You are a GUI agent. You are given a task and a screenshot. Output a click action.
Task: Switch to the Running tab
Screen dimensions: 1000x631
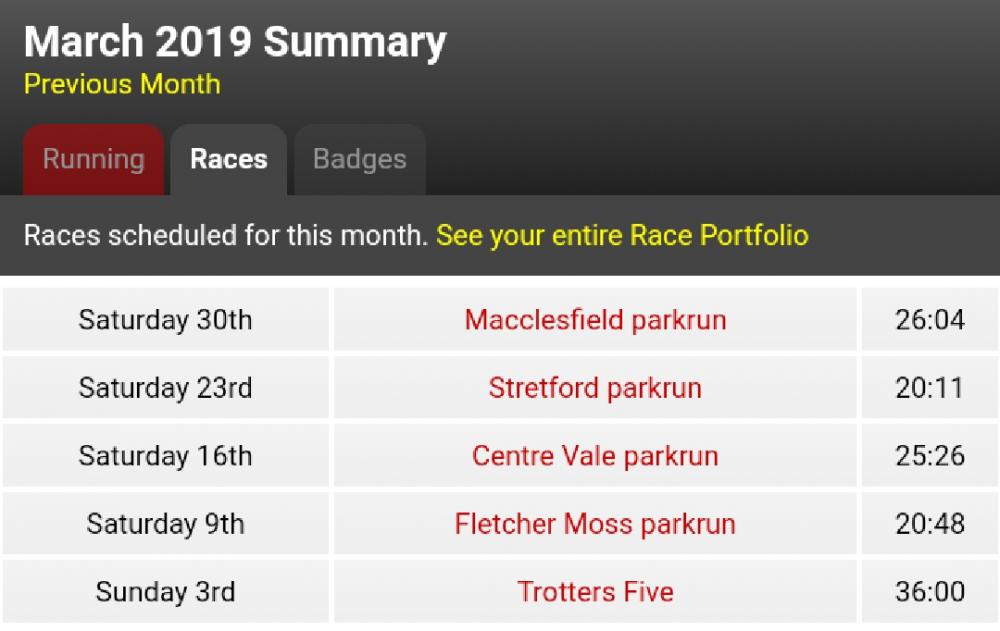pos(94,160)
